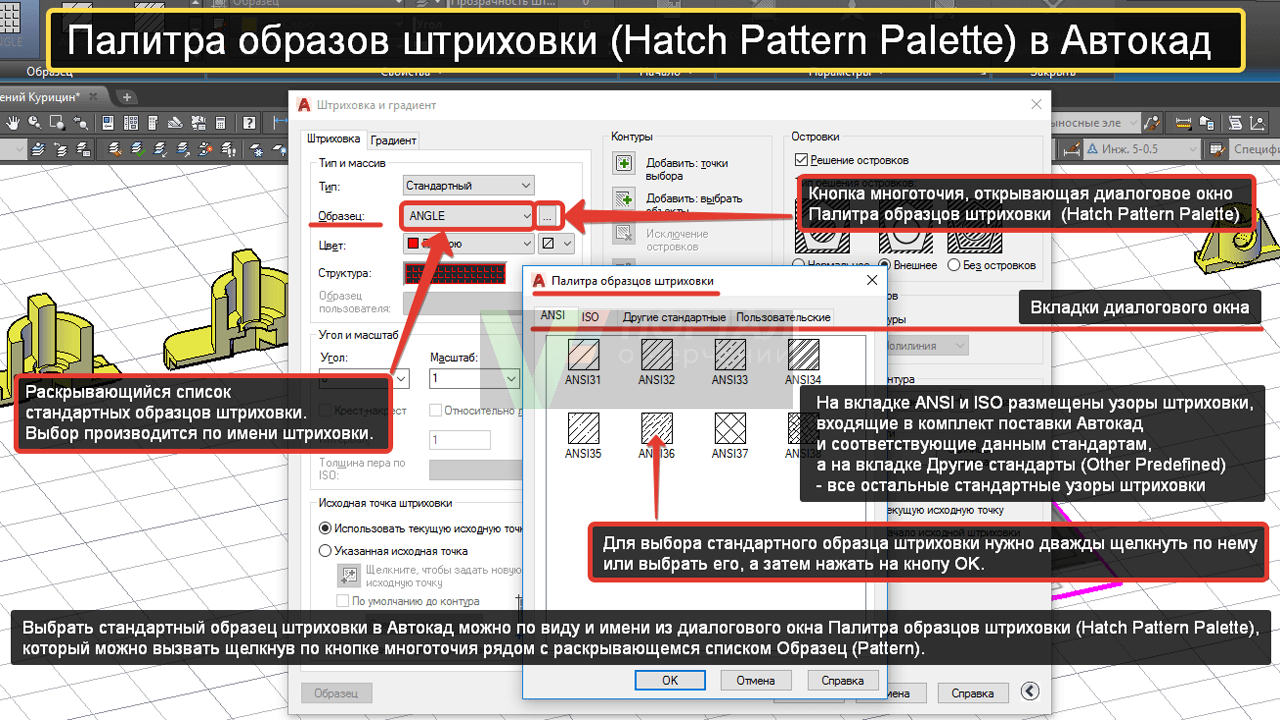Toggle По умолчанию до контура checkbox
The height and width of the screenshot is (720, 1280).
tap(343, 601)
